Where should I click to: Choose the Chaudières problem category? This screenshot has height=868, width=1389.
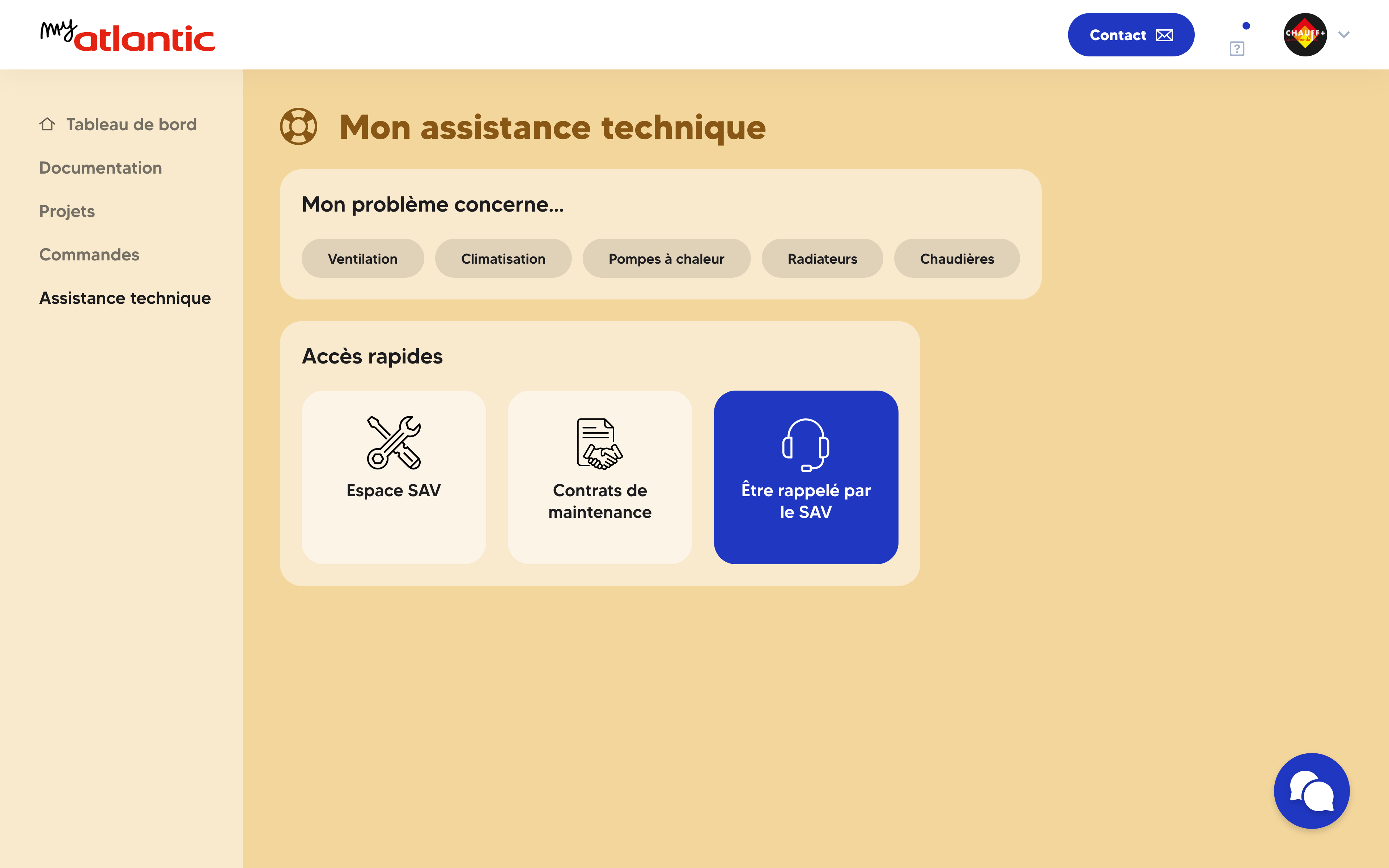[x=956, y=259]
